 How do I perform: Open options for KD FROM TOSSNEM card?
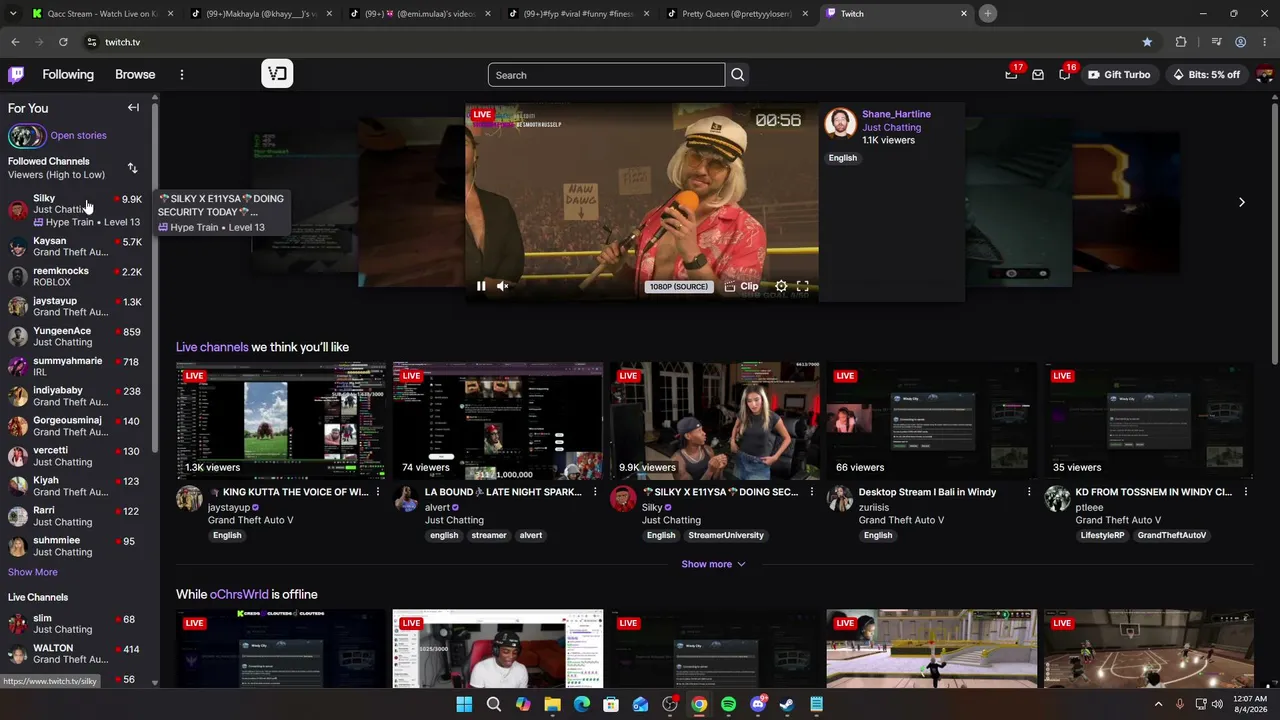click(1246, 492)
